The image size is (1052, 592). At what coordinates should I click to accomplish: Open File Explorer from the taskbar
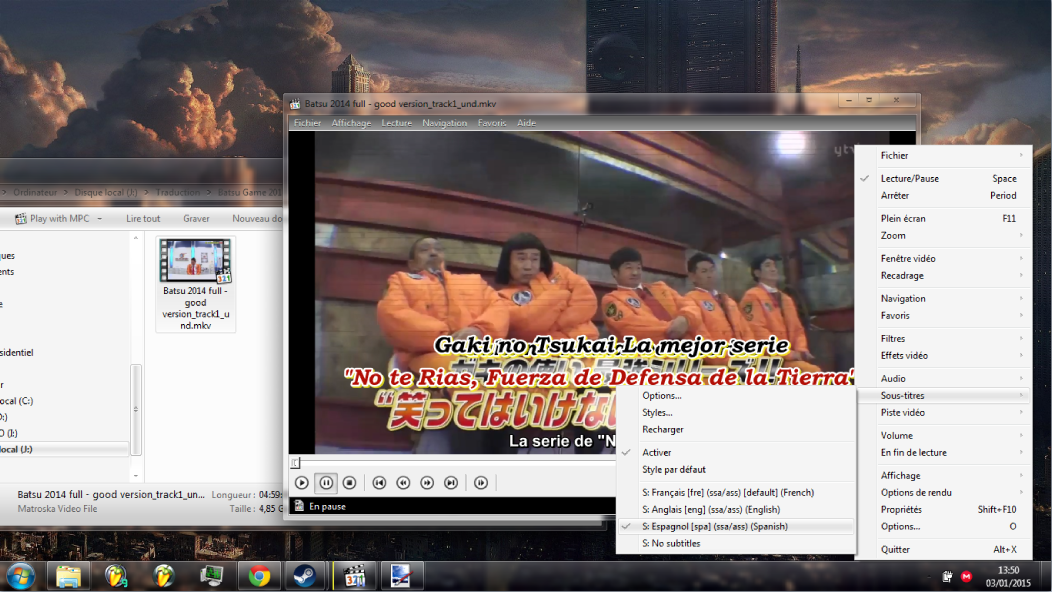68,576
